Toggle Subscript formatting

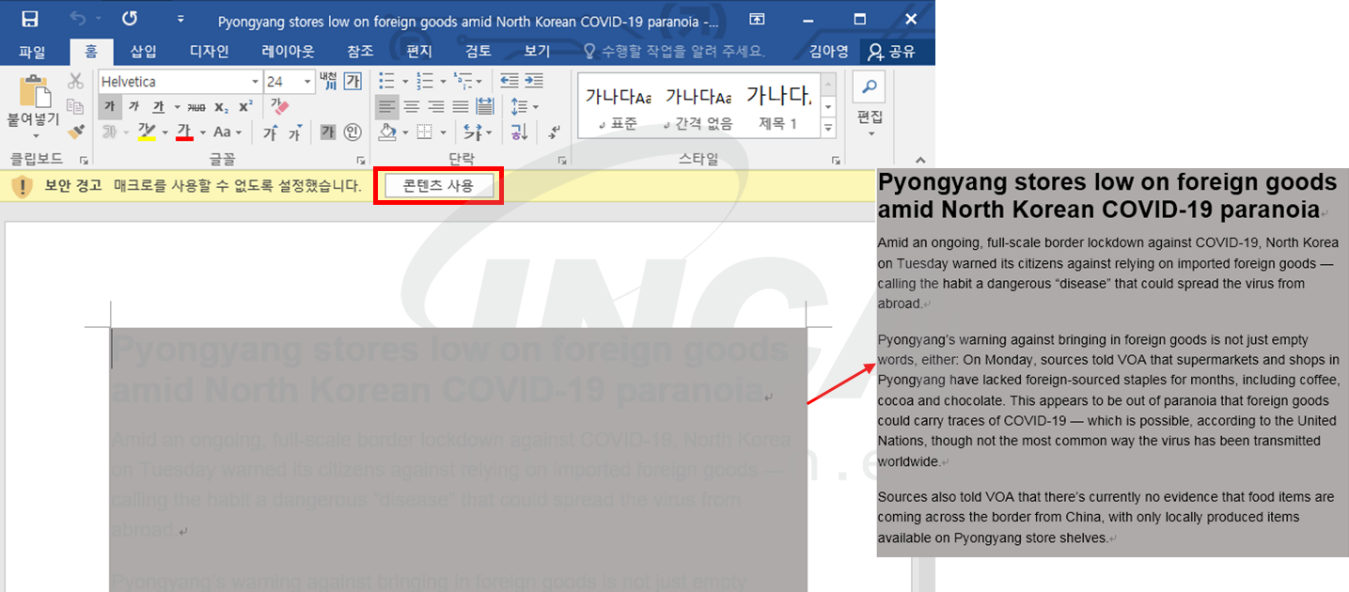pos(221,107)
